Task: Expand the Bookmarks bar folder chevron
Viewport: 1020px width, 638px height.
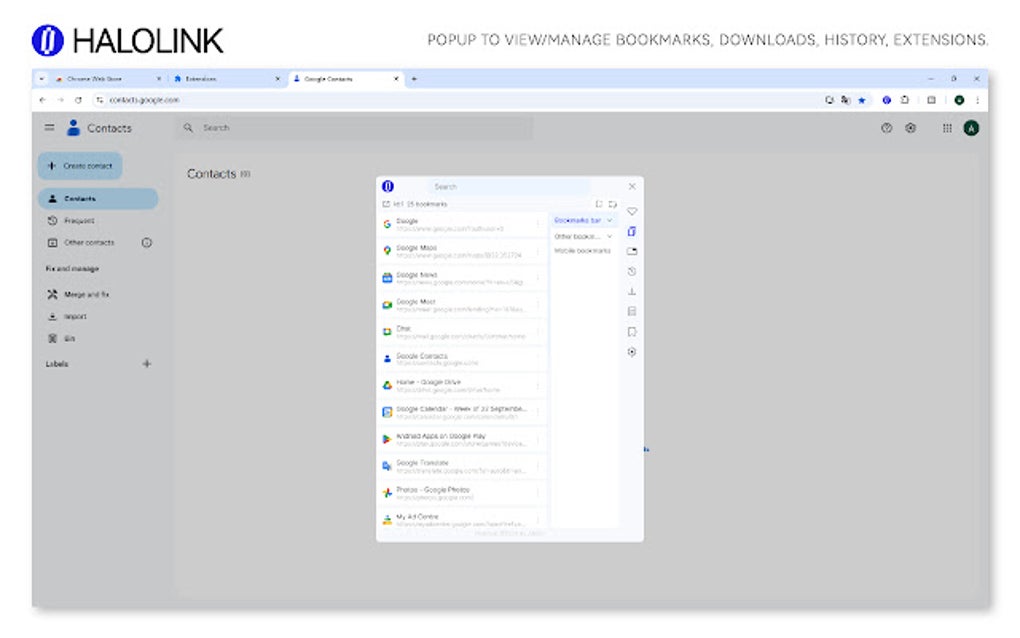Action: point(610,220)
